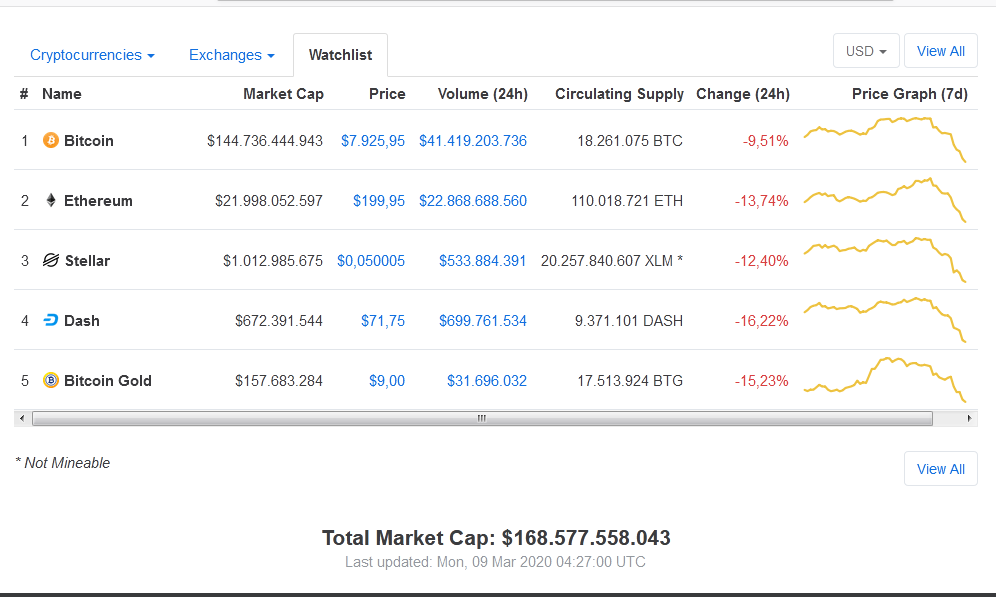Image resolution: width=996 pixels, height=597 pixels.
Task: Click Bitcoin Gold market cap $157.683.284
Action: point(279,381)
